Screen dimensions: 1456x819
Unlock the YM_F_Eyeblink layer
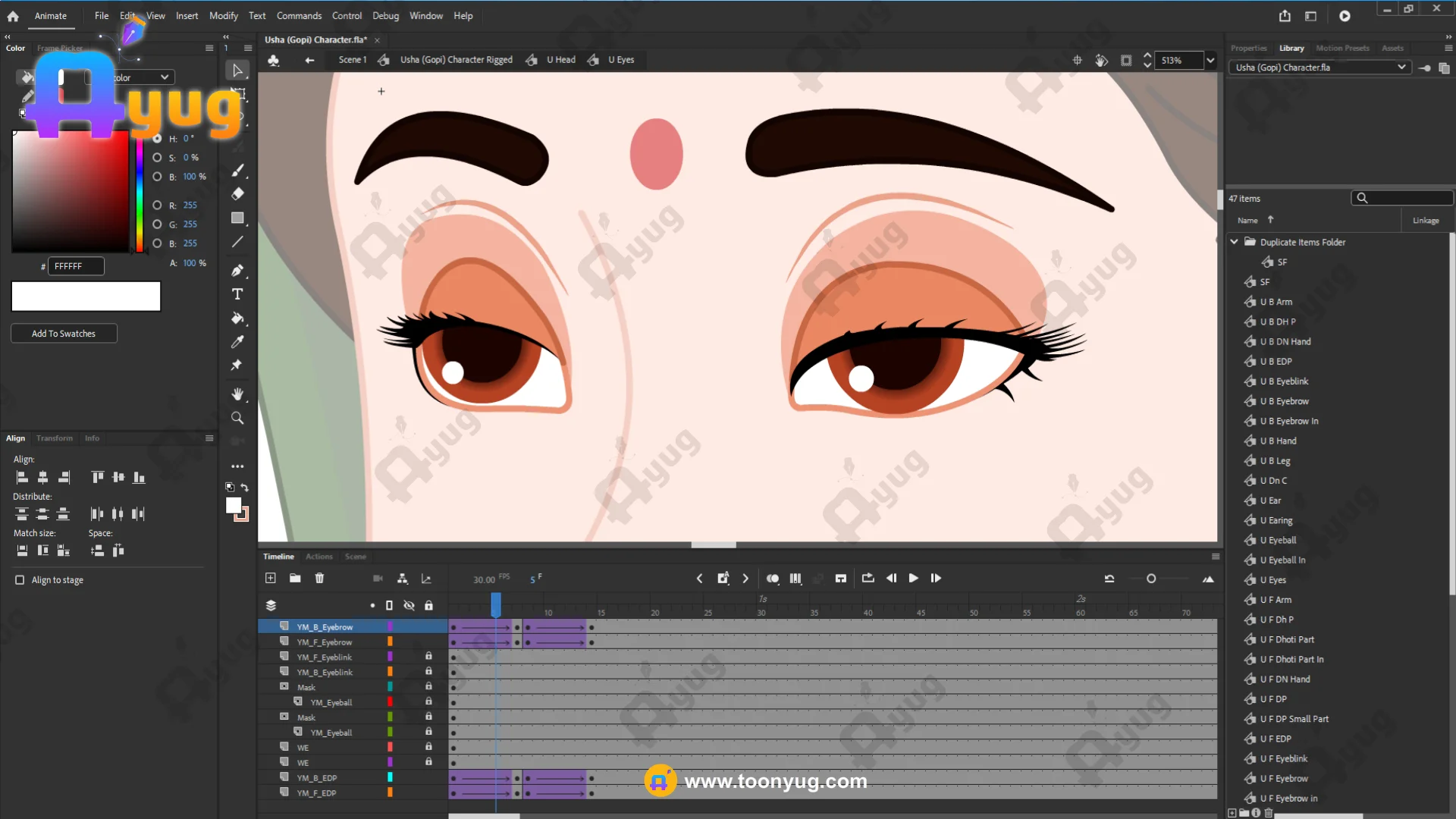point(428,657)
